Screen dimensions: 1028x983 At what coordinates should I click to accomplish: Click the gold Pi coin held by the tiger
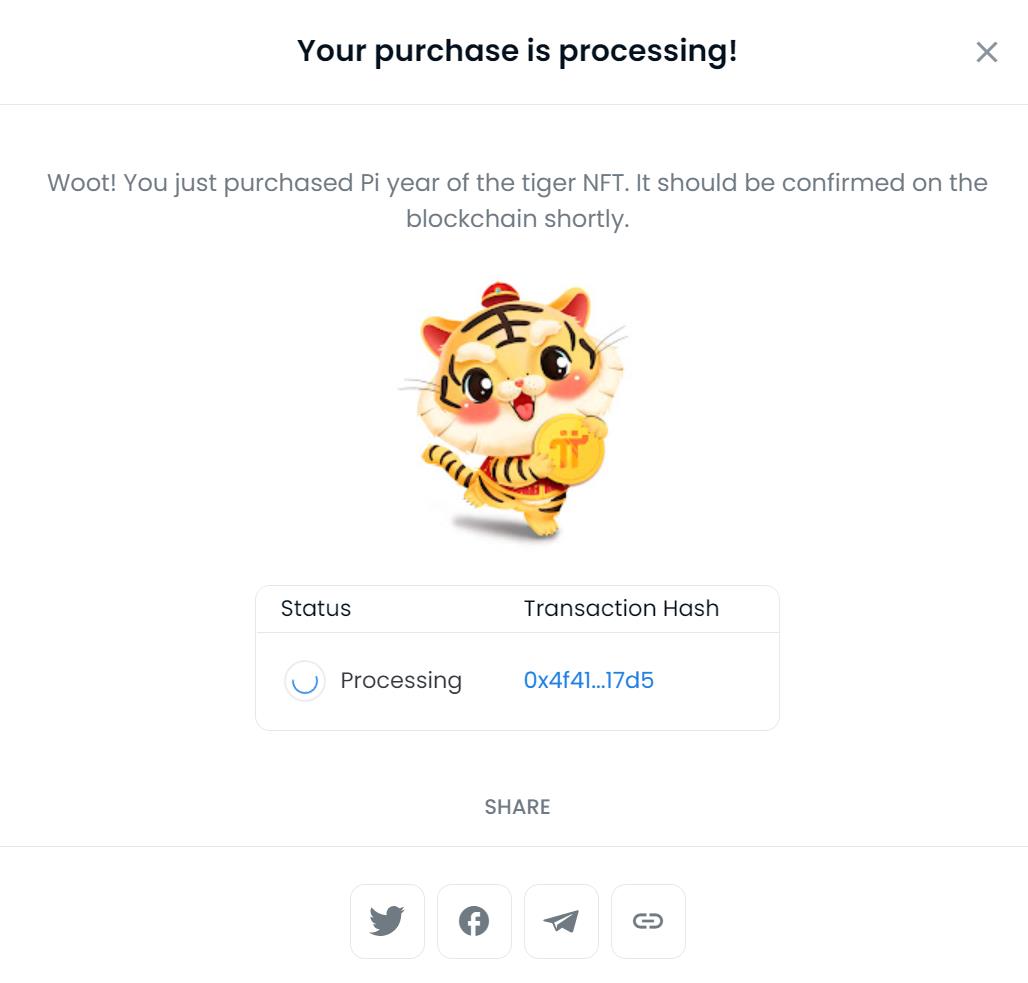point(569,450)
